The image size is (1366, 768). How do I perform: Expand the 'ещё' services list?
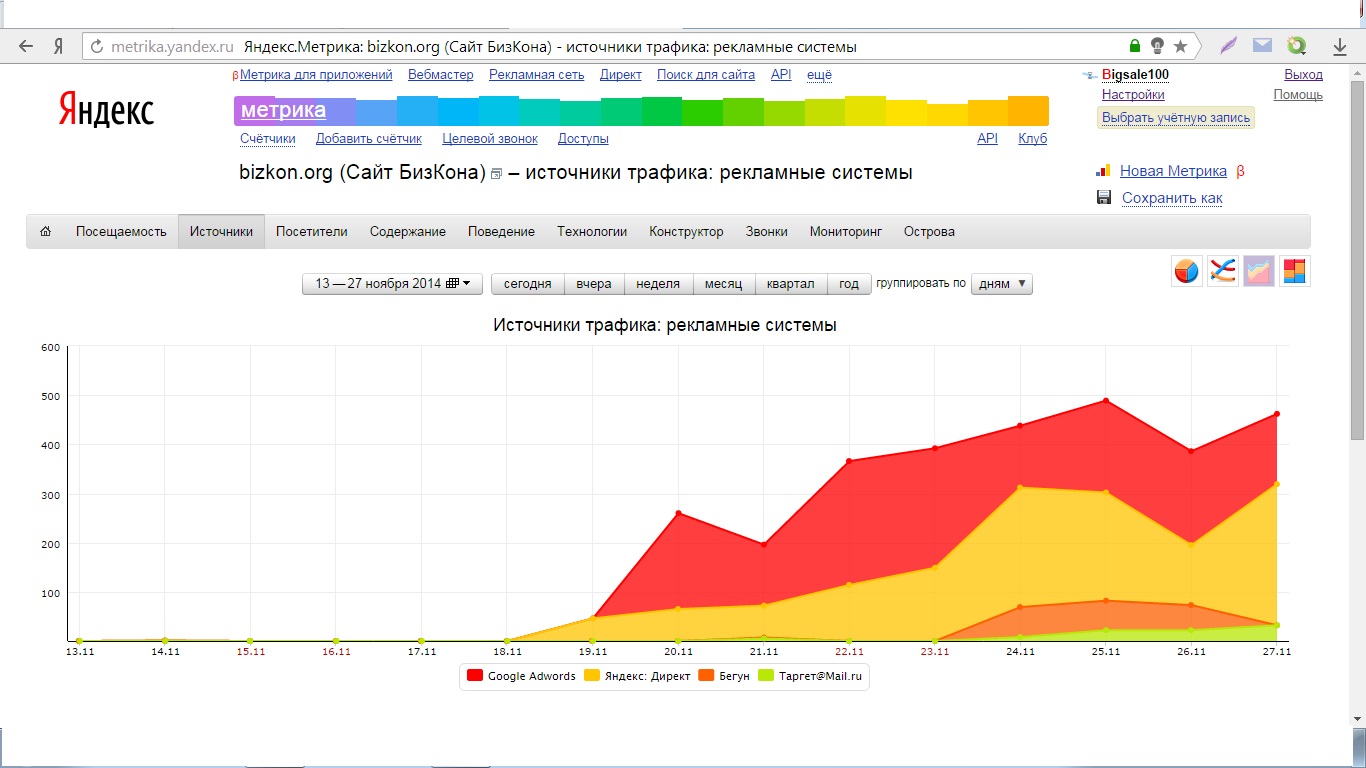point(819,75)
